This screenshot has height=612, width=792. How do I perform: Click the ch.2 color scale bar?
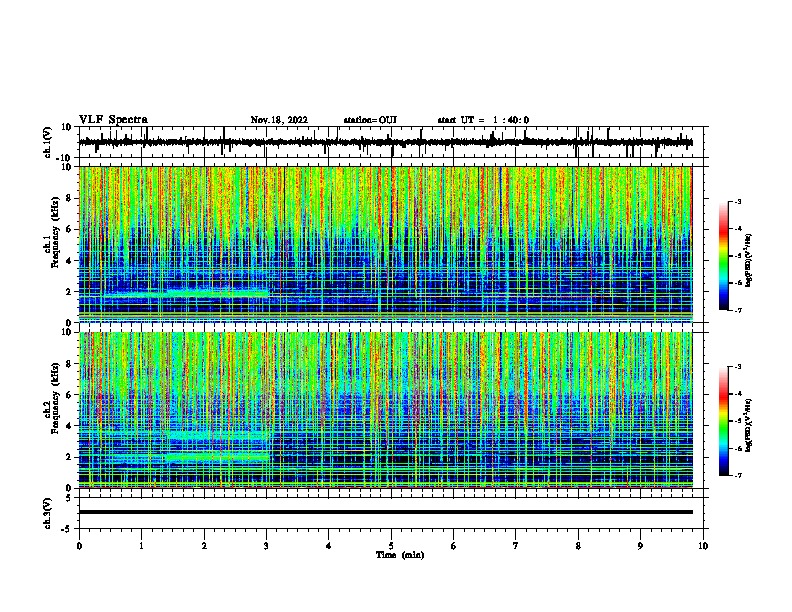[x=724, y=421]
